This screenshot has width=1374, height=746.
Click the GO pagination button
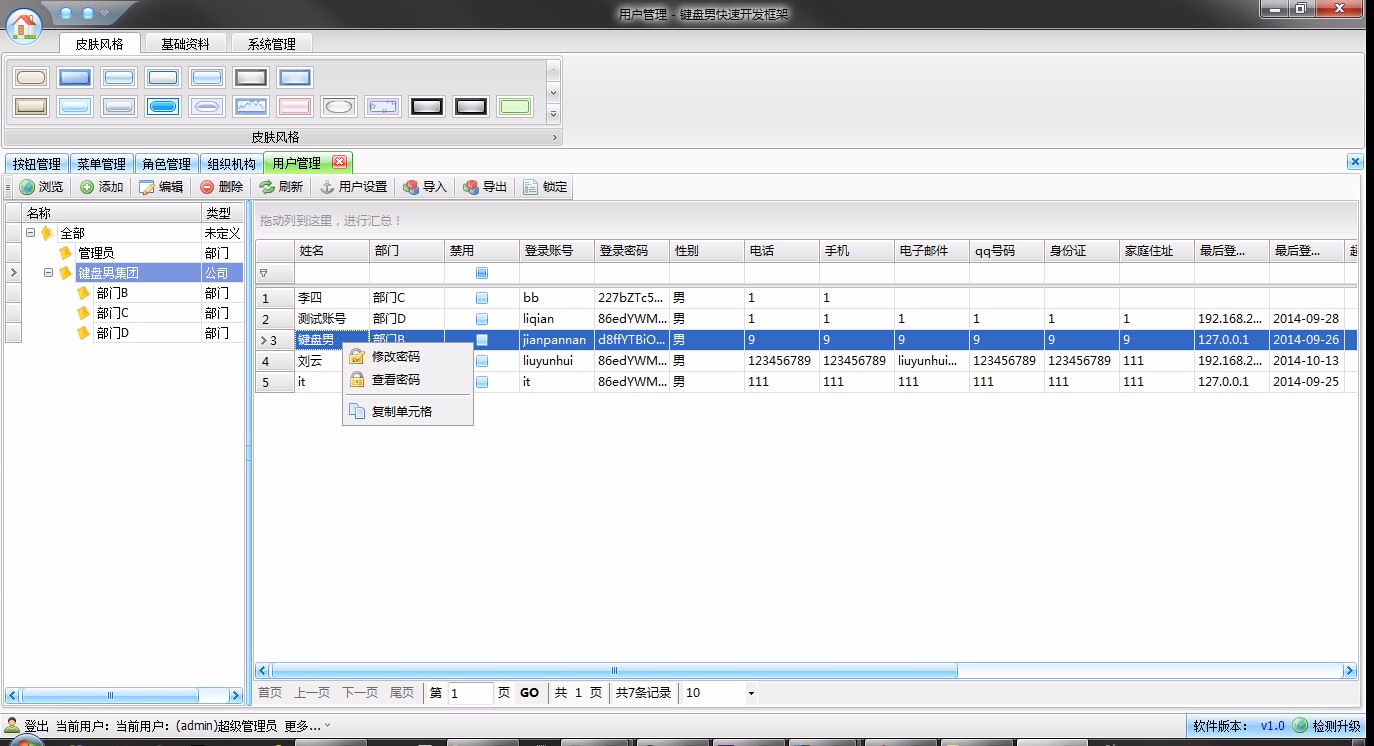click(529, 692)
